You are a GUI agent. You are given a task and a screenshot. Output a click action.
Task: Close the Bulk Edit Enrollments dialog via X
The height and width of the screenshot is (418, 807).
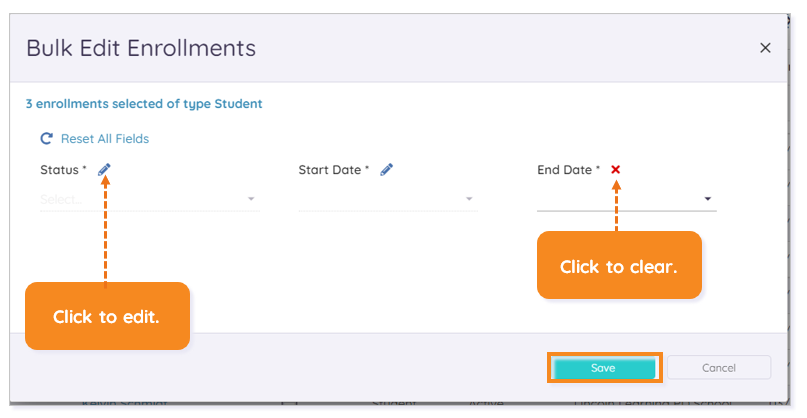[x=765, y=48]
